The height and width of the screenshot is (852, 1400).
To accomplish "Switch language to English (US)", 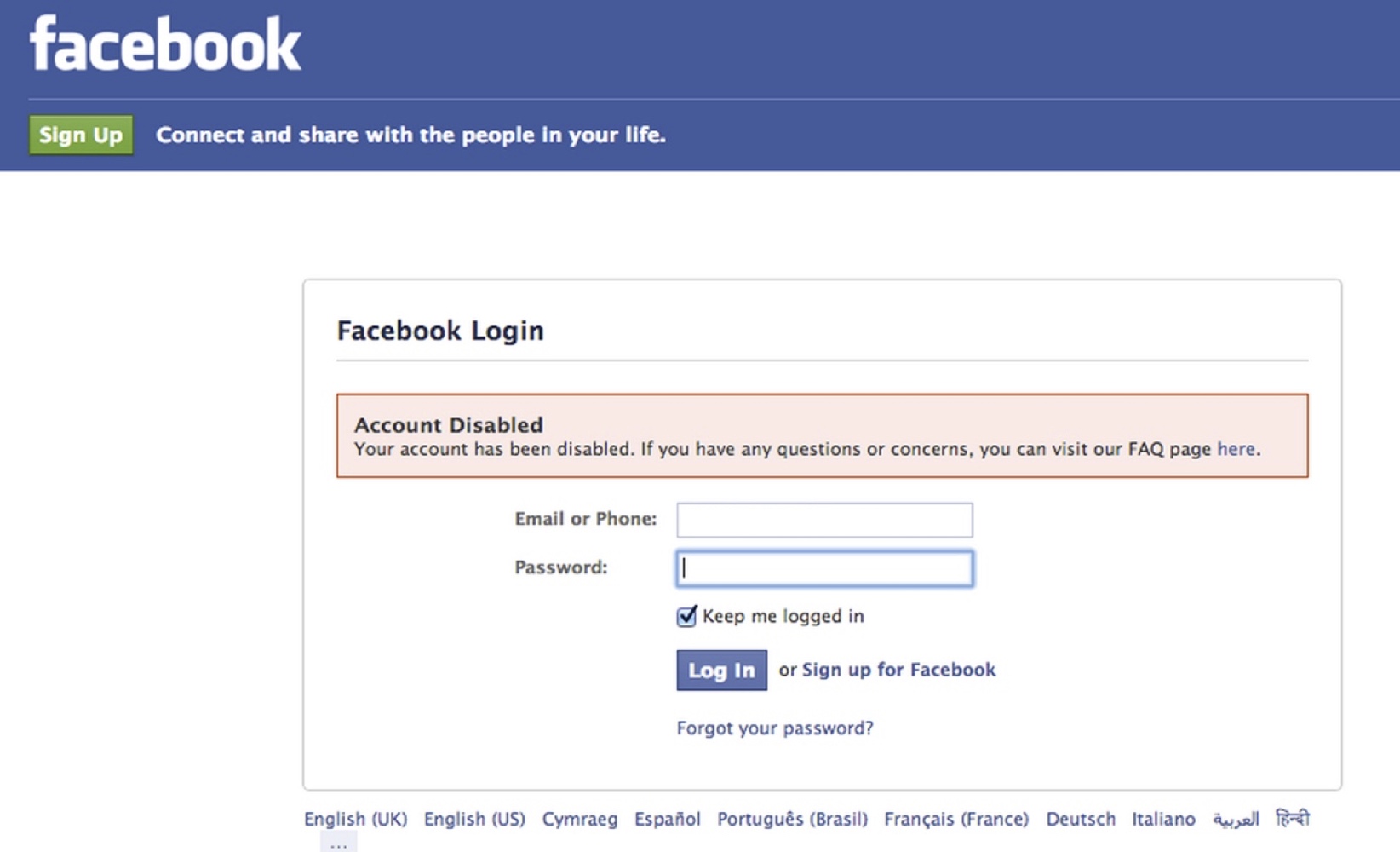I will pos(474,819).
